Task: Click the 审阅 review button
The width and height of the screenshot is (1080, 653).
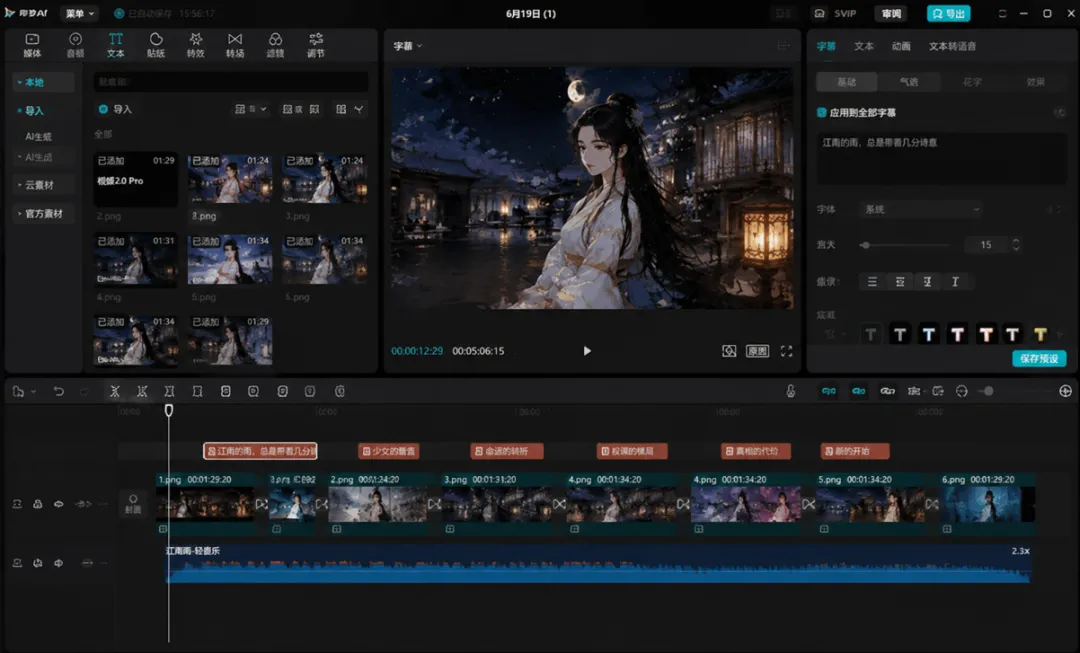Action: point(891,14)
